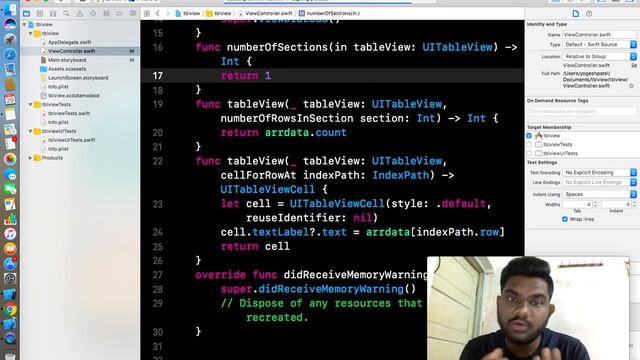Open App Store from the Dock
Viewport: 640px width, 360px height.
click(x=10, y=264)
